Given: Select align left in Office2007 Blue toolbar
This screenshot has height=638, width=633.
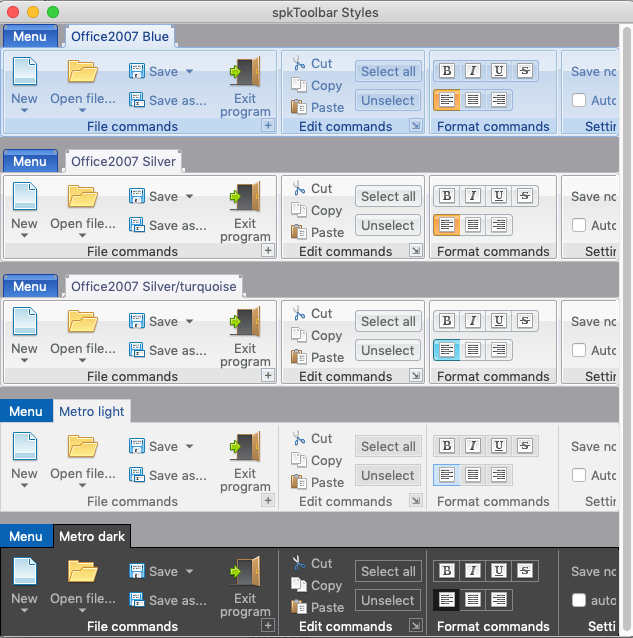Looking at the screenshot, I should point(447,100).
